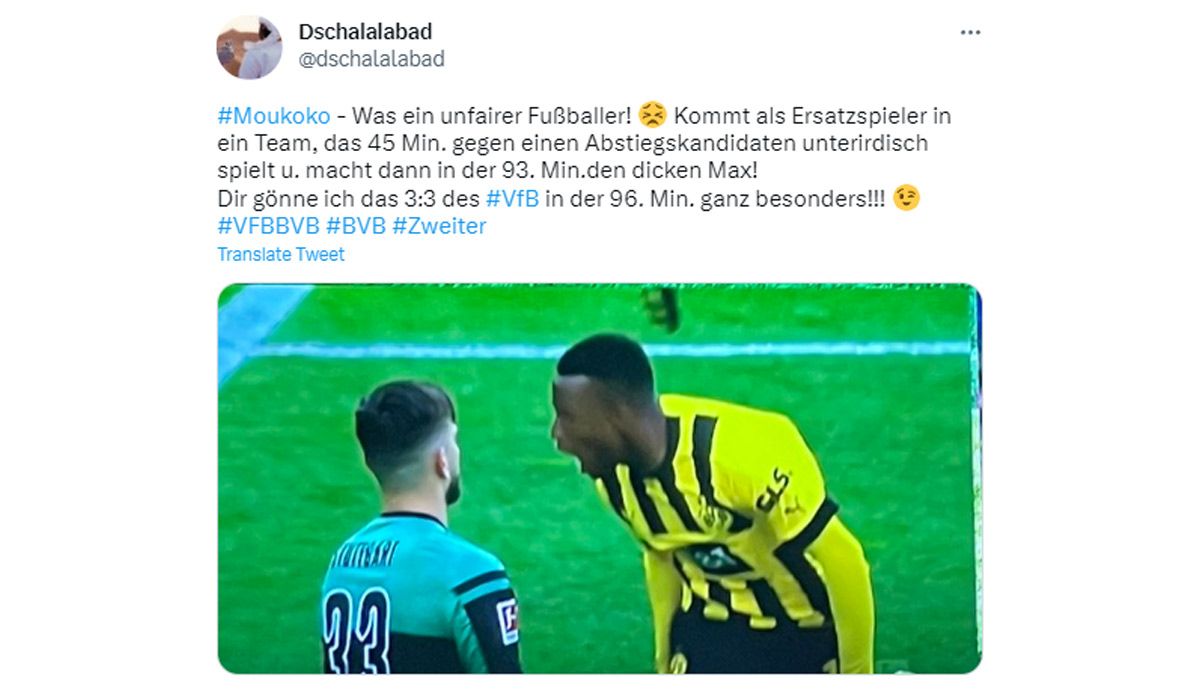Click Translate Tweet
1200x694 pixels.
click(x=281, y=254)
